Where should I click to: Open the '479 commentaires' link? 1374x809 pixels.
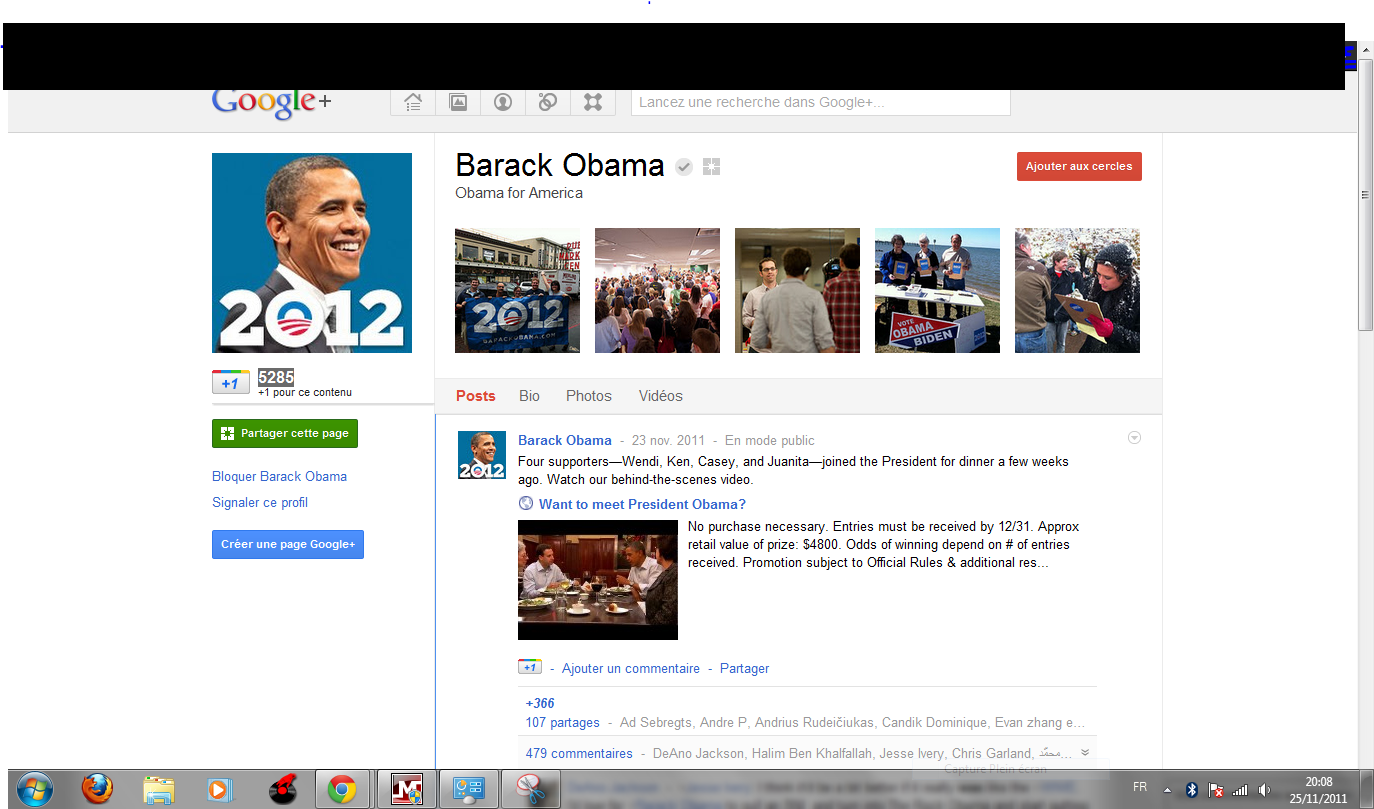[x=579, y=753]
